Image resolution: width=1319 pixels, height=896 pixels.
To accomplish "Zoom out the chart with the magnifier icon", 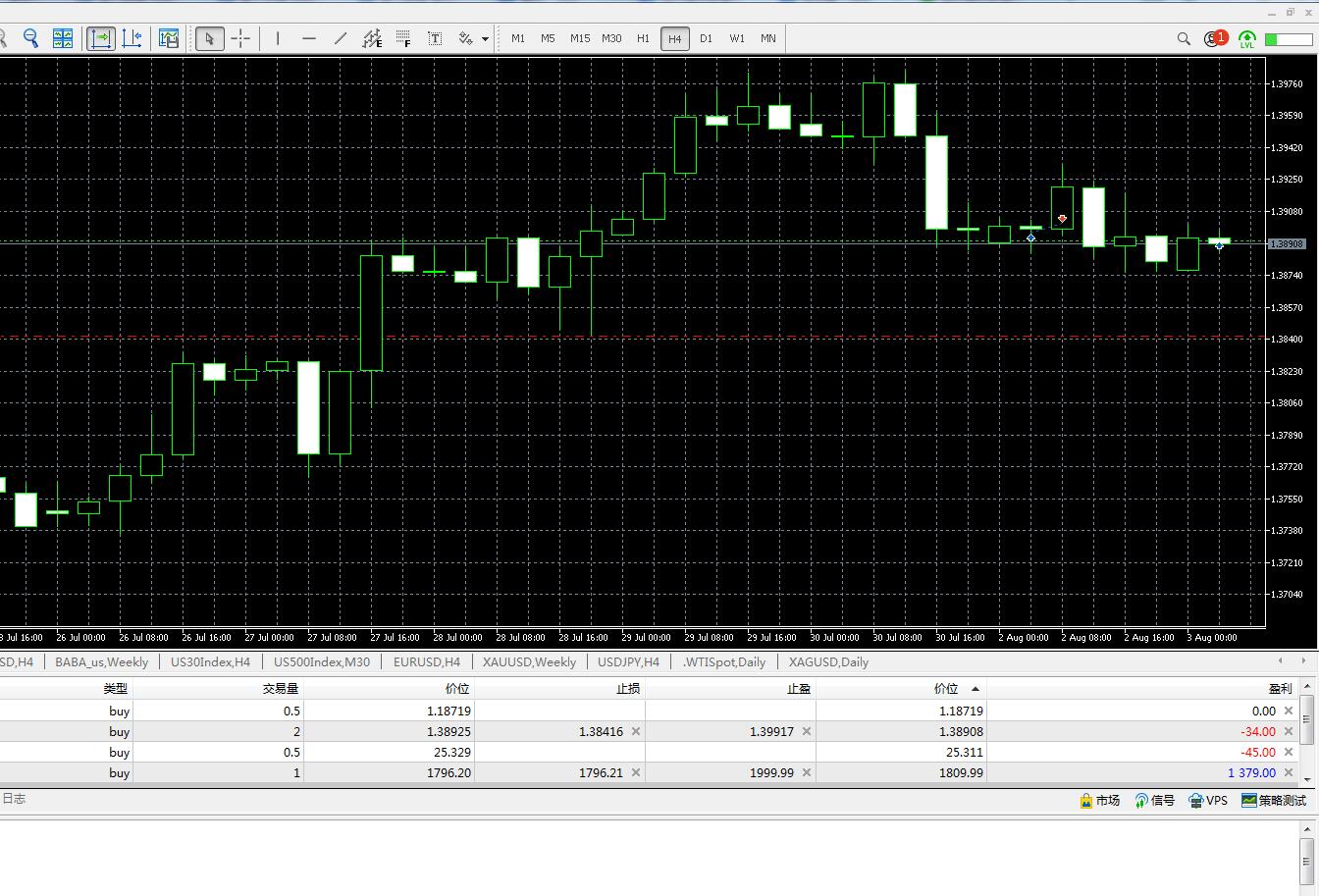I will pos(30,38).
